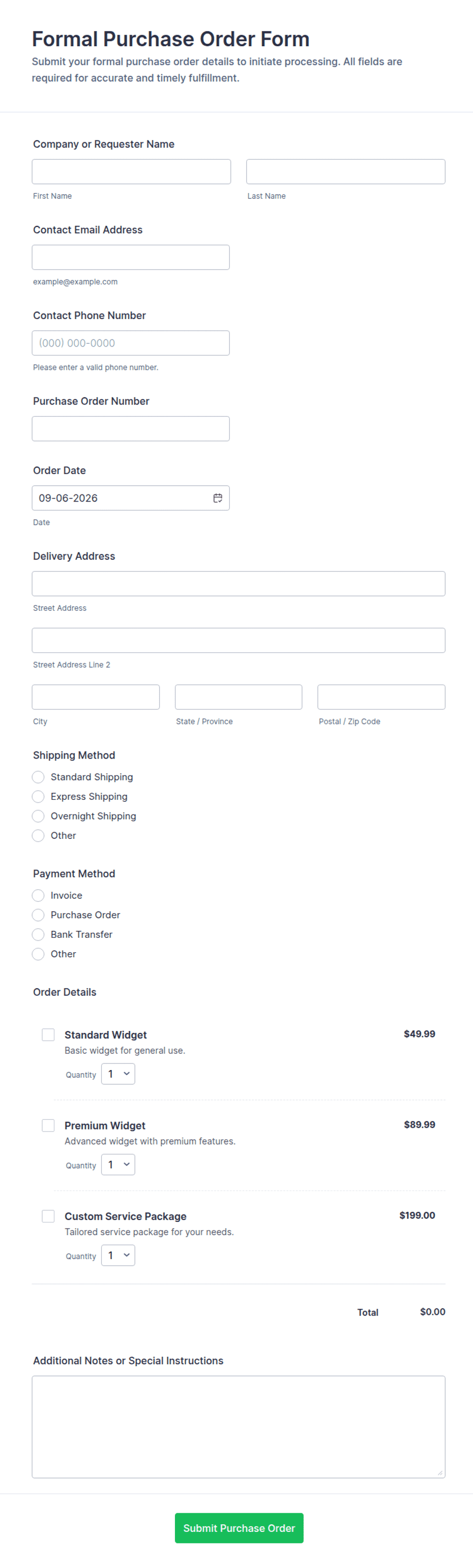Select Standard Shipping radio option
Image resolution: width=473 pixels, height=1568 pixels.
[39, 777]
